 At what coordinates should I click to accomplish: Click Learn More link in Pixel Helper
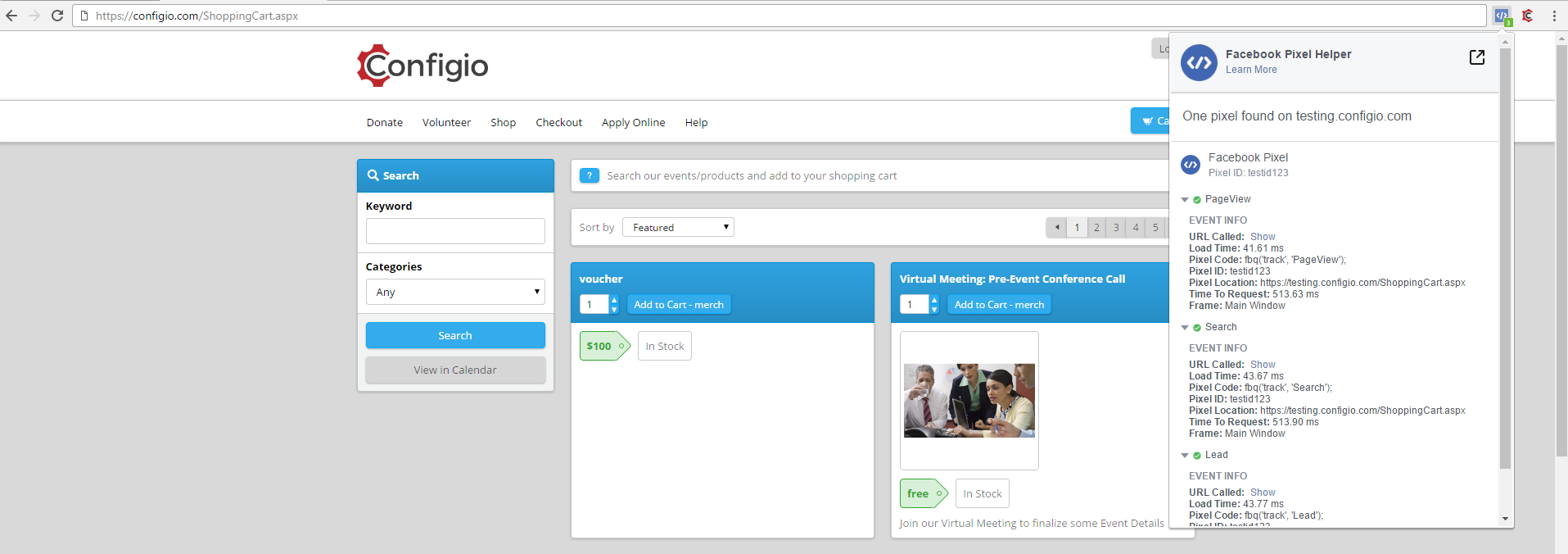click(x=1251, y=70)
